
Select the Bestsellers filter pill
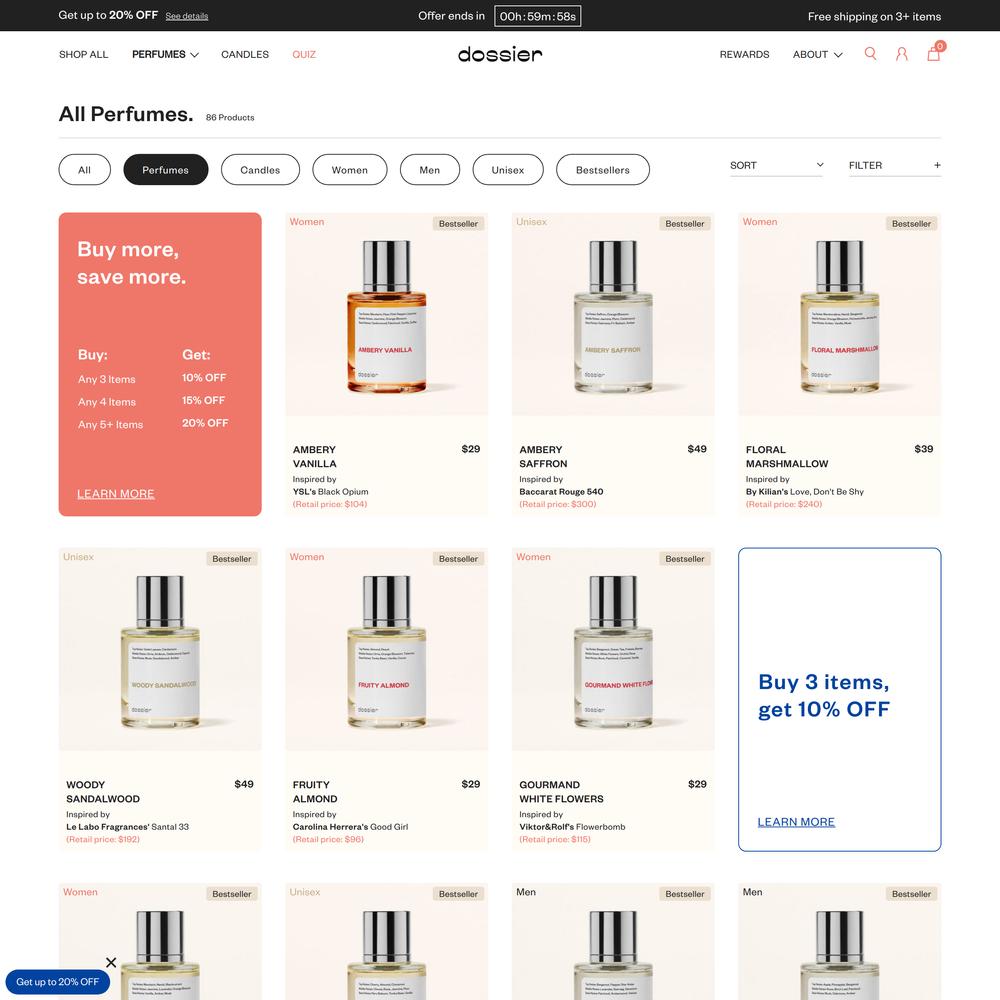pos(603,170)
